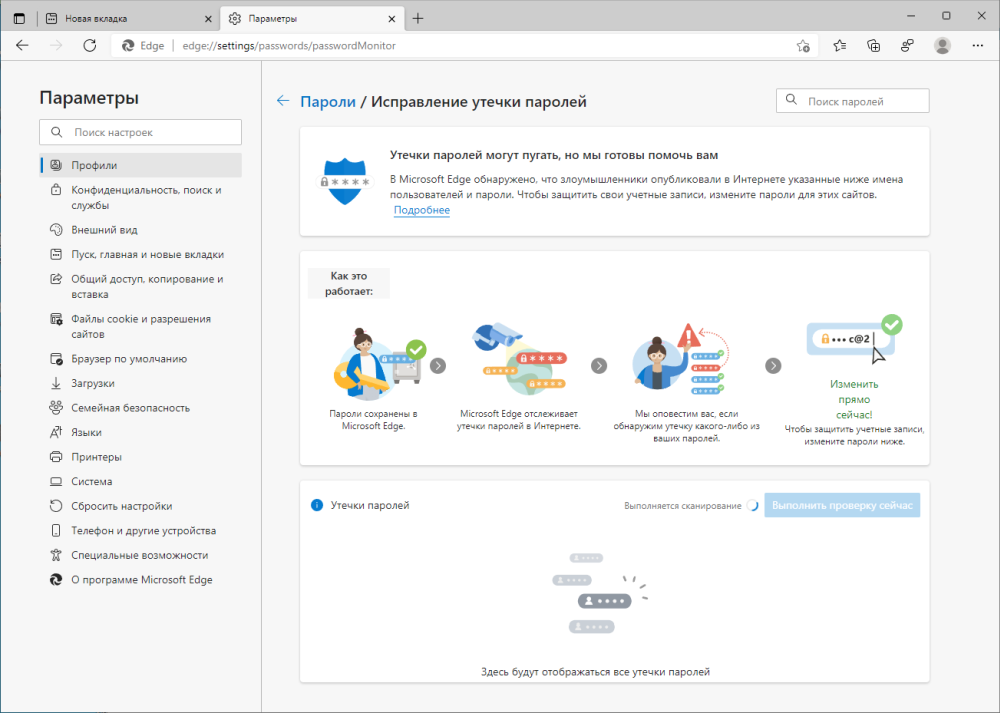The width and height of the screenshot is (1000, 713).
Task: Open Конфиденциальность, поиск и службы section
Action: 140,198
